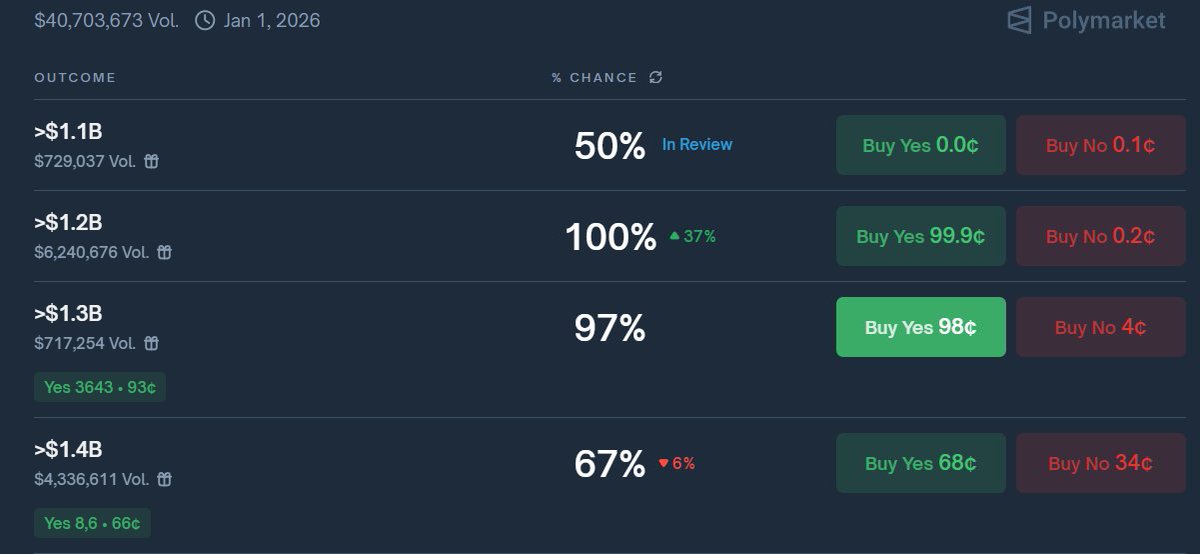Click the gift icon next to $717,254 Vol.
This screenshot has height=554, width=1200.
[151, 343]
